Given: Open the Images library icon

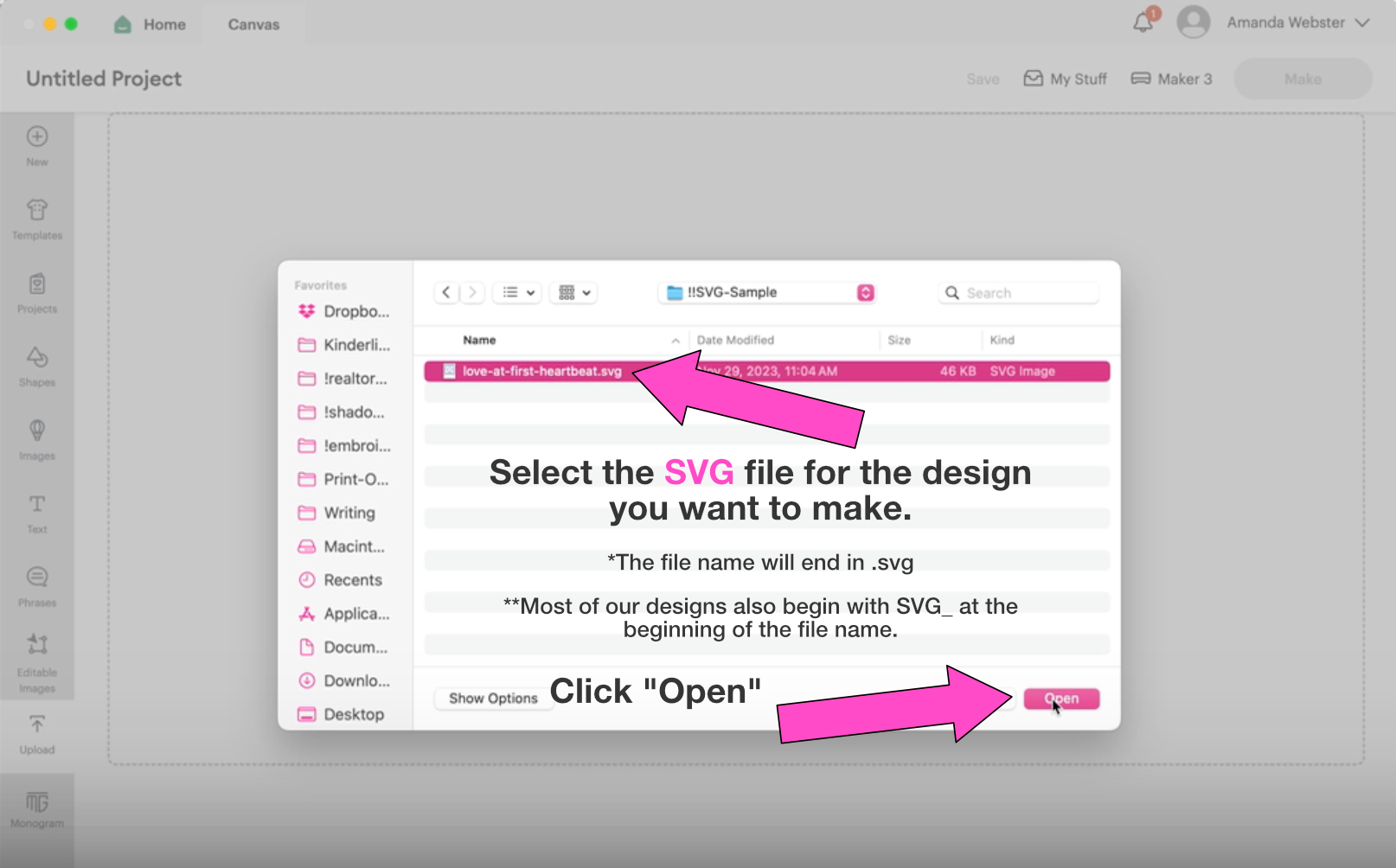Looking at the screenshot, I should [x=37, y=439].
